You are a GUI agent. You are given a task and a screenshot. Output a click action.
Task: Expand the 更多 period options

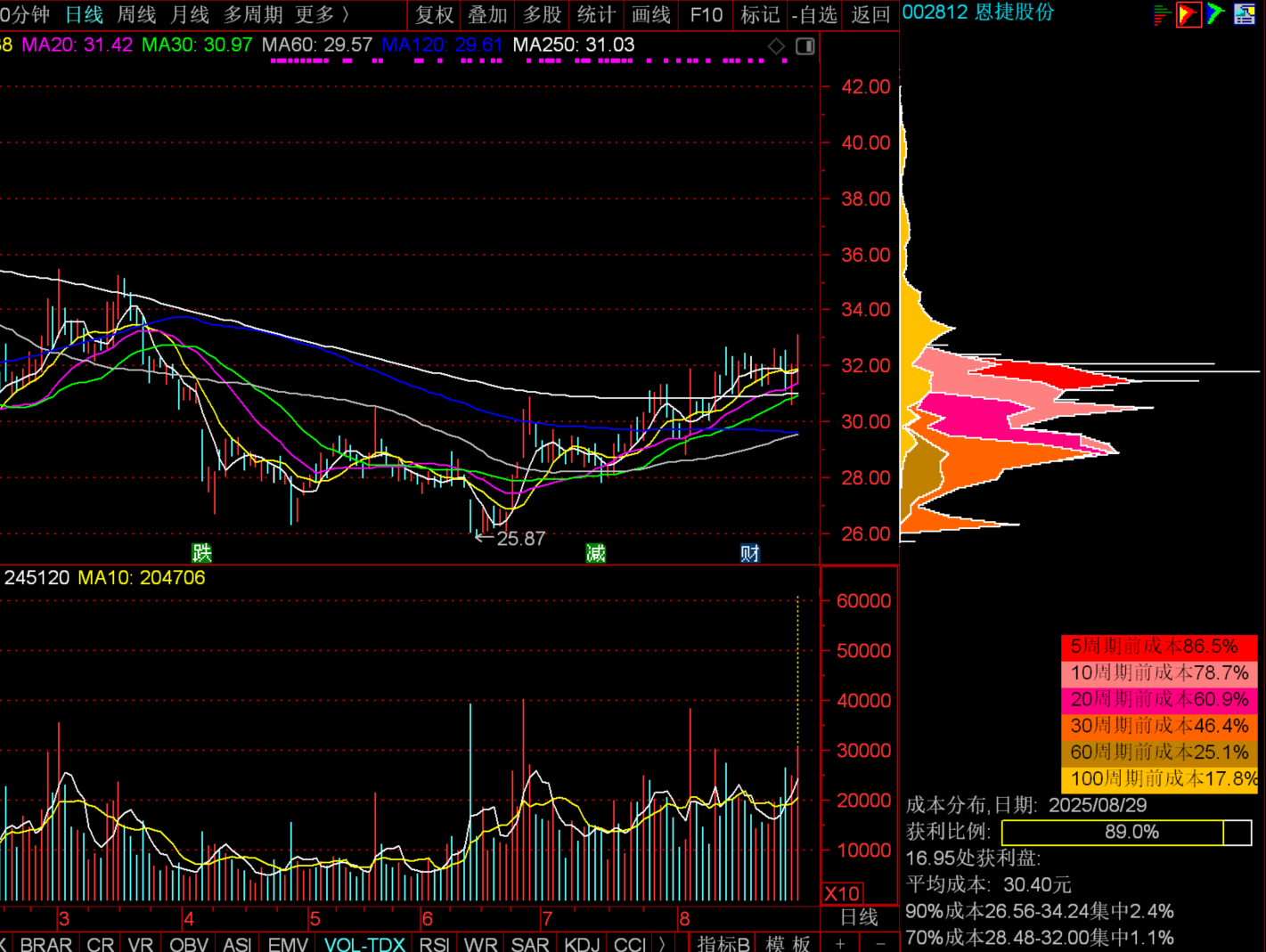[322, 15]
